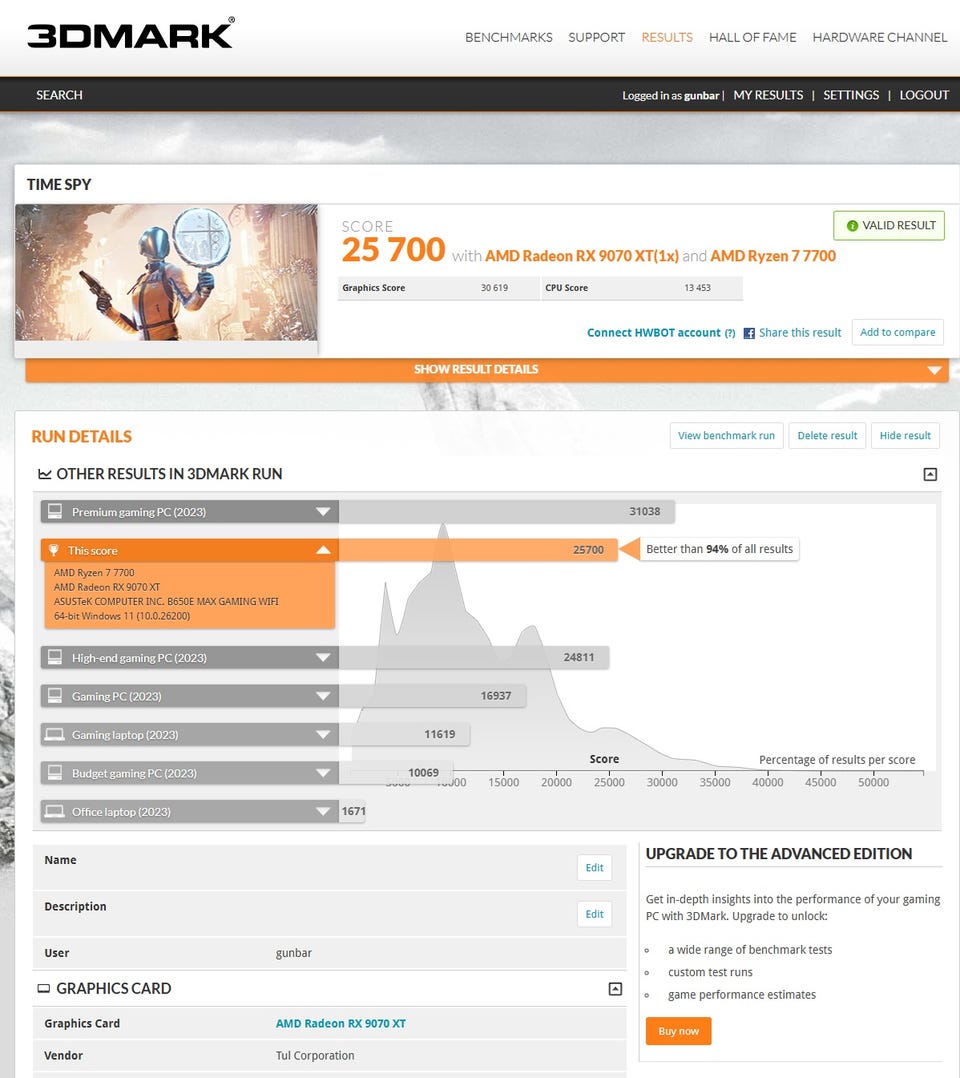The height and width of the screenshot is (1078, 960).
Task: Collapse Other Results section with square icon
Action: pos(930,474)
